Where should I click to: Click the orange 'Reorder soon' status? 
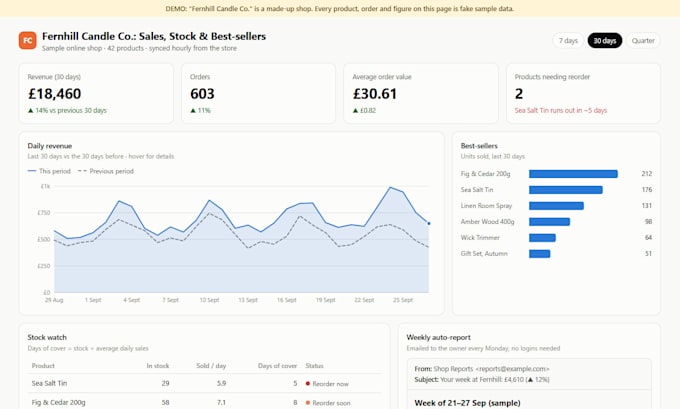(327, 403)
